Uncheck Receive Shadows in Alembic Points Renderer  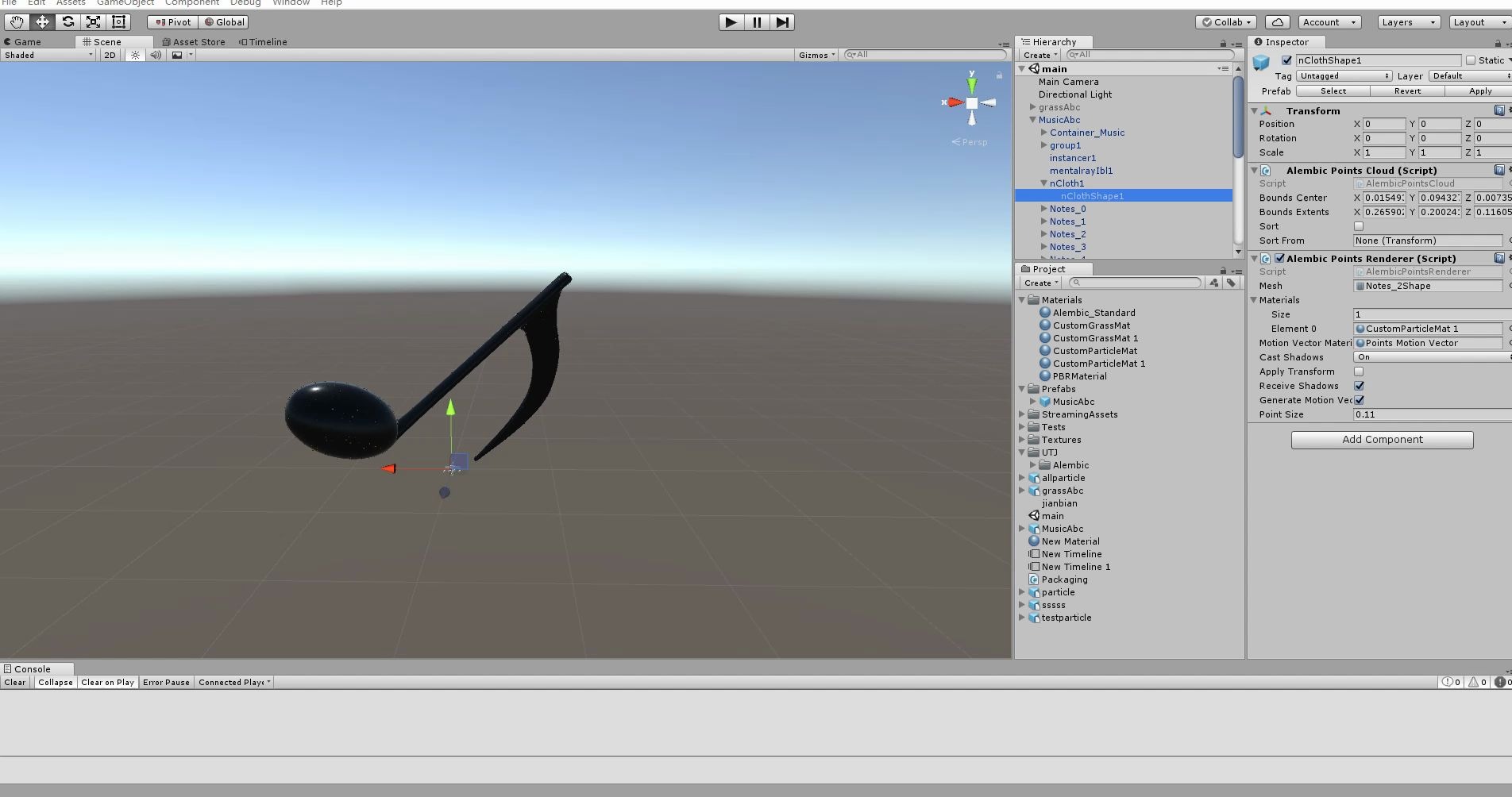1360,386
